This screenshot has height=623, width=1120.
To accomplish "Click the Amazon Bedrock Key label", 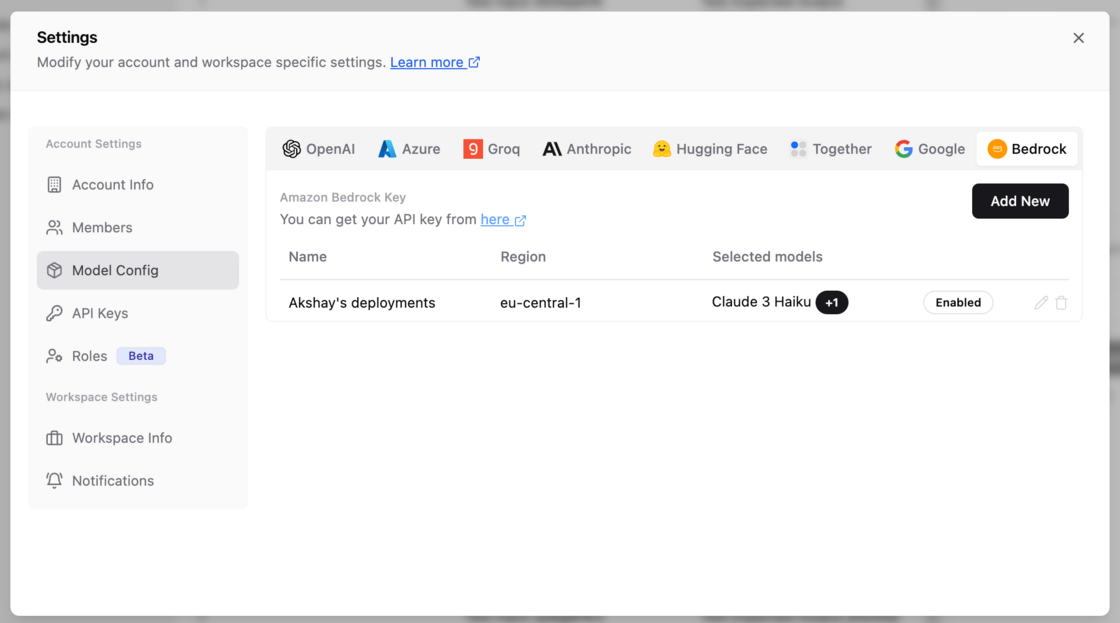I will click(x=343, y=197).
